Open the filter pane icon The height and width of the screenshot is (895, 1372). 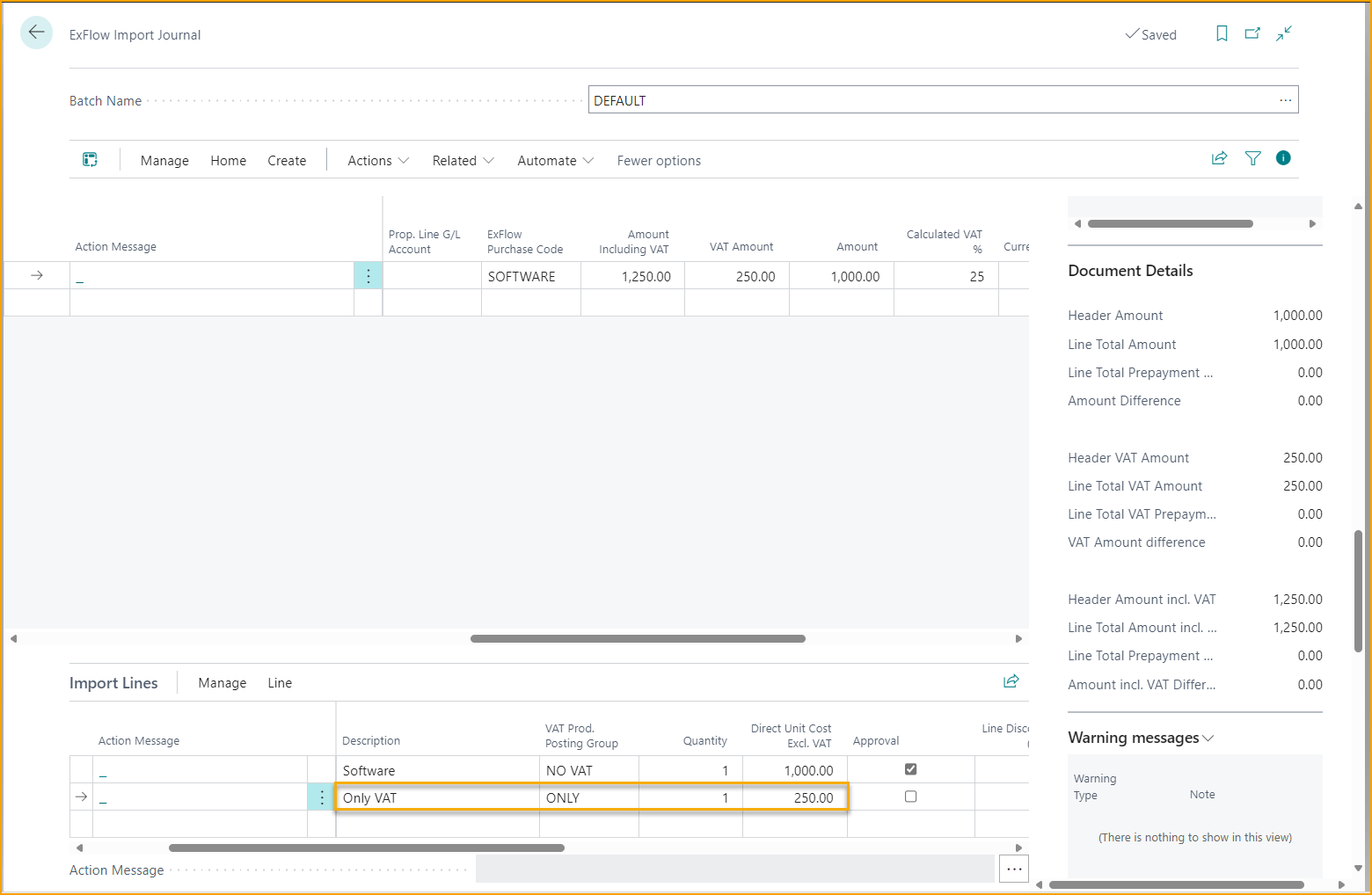[1252, 158]
